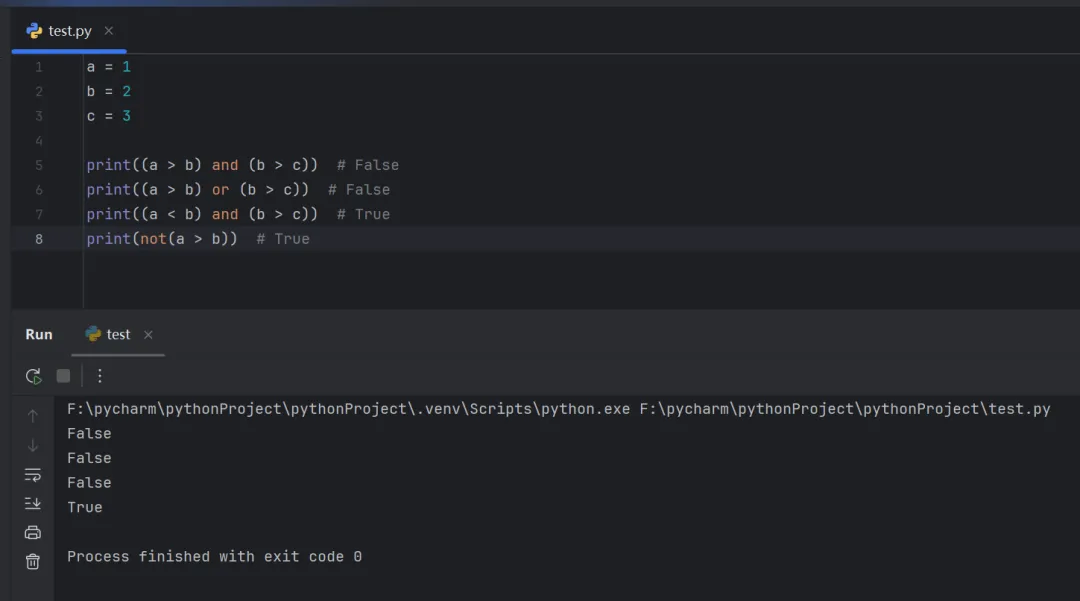This screenshot has height=601, width=1080.
Task: Click line number 8 in the gutter
Action: tap(39, 239)
